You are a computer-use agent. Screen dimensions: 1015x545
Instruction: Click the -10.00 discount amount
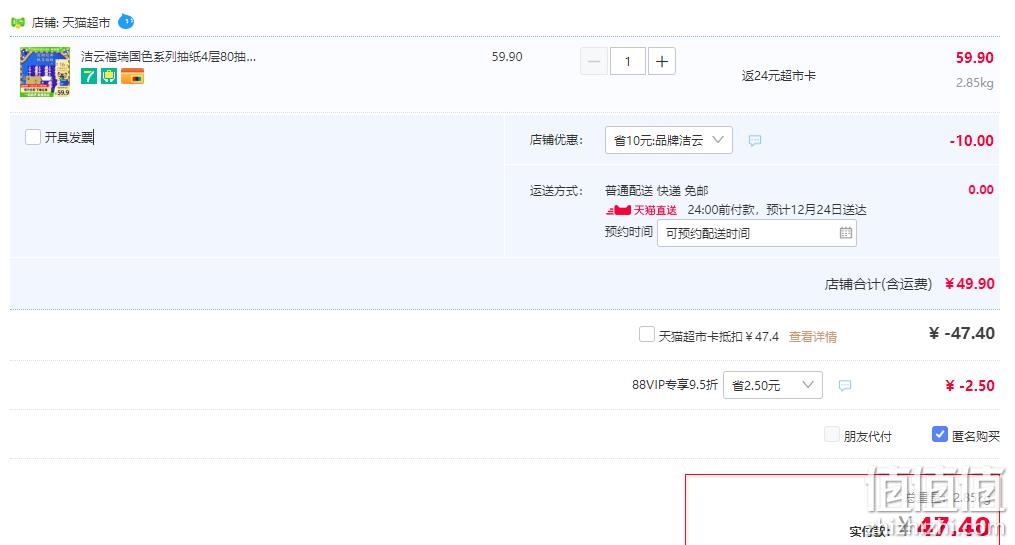(972, 140)
